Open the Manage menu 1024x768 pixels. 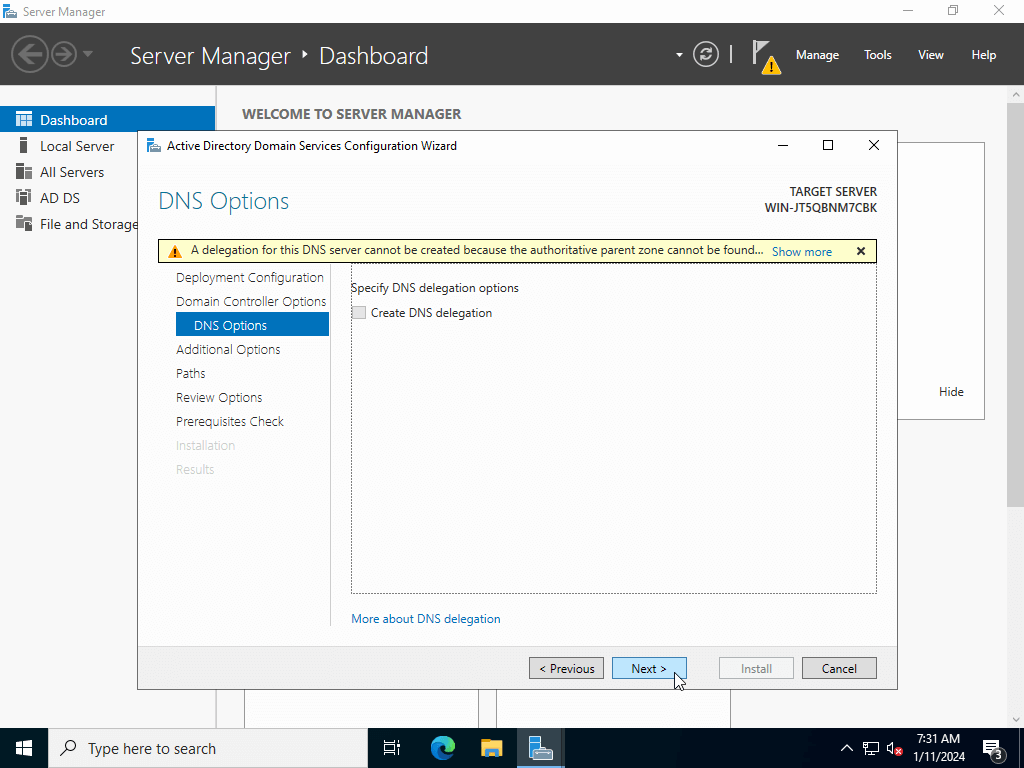(817, 55)
